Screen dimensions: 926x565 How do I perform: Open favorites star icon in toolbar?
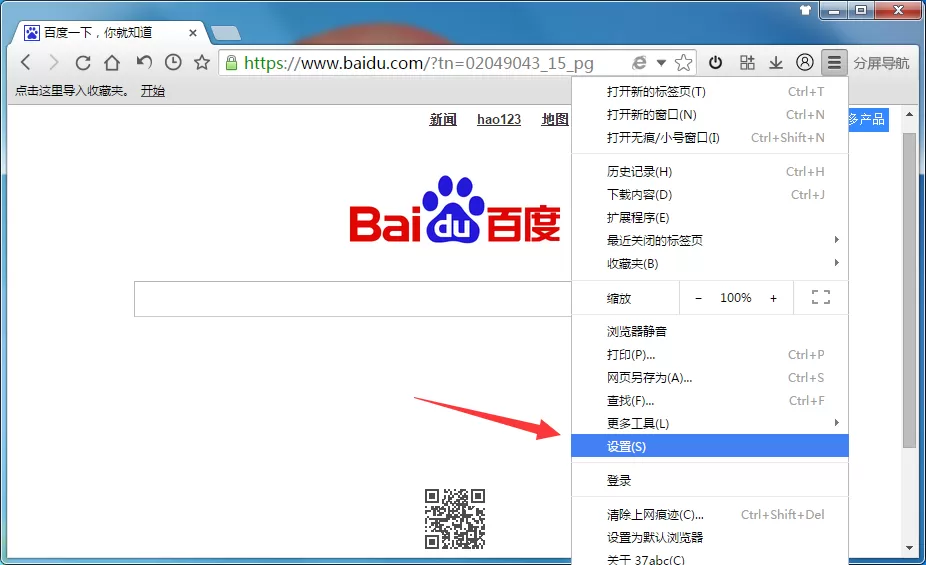tap(202, 61)
